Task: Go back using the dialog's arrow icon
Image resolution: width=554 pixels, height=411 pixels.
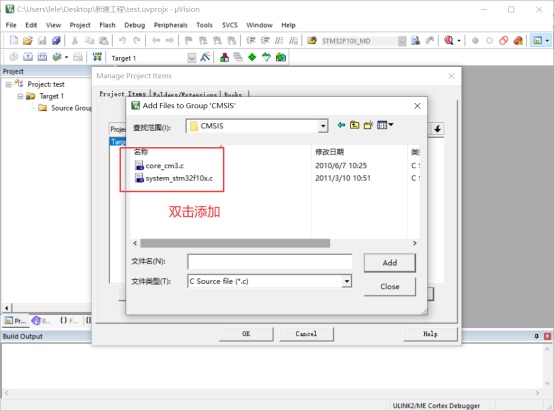Action: pos(341,125)
